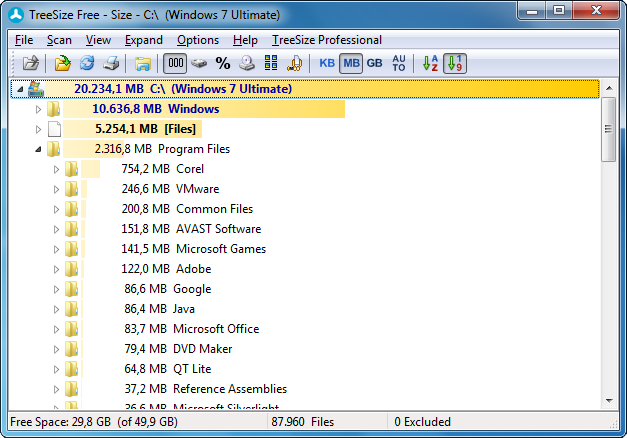The height and width of the screenshot is (438, 627).
Task: Click the options brush icon in the toolbar
Action: coord(295,63)
